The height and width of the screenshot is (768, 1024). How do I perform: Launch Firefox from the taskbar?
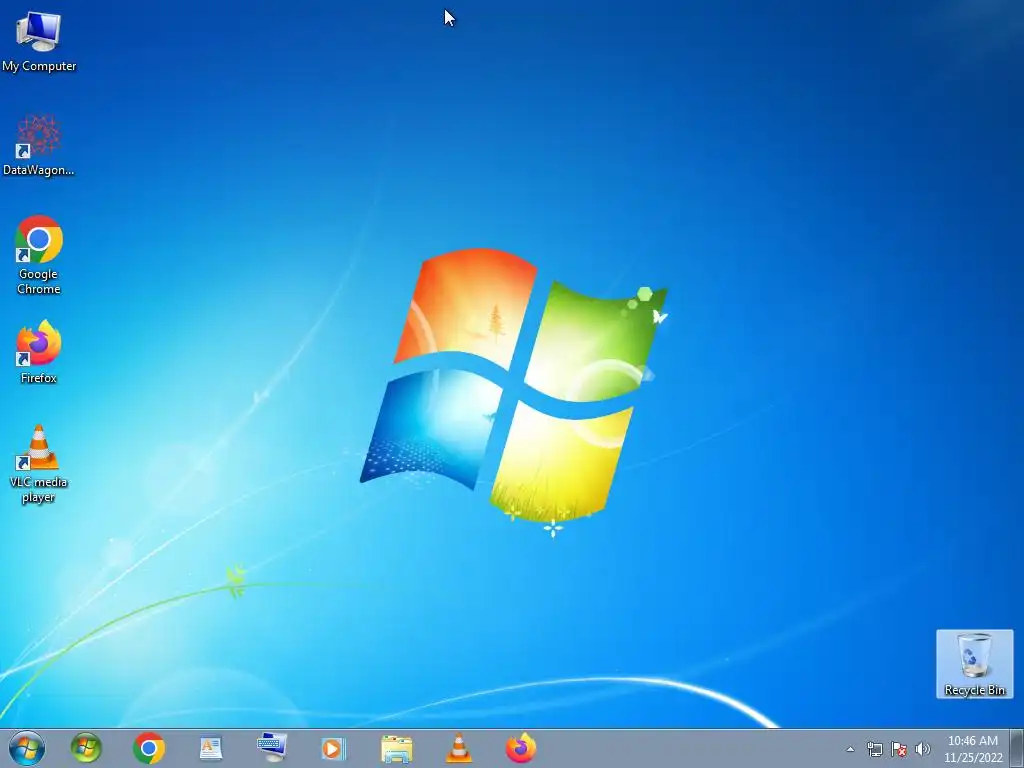[521, 748]
